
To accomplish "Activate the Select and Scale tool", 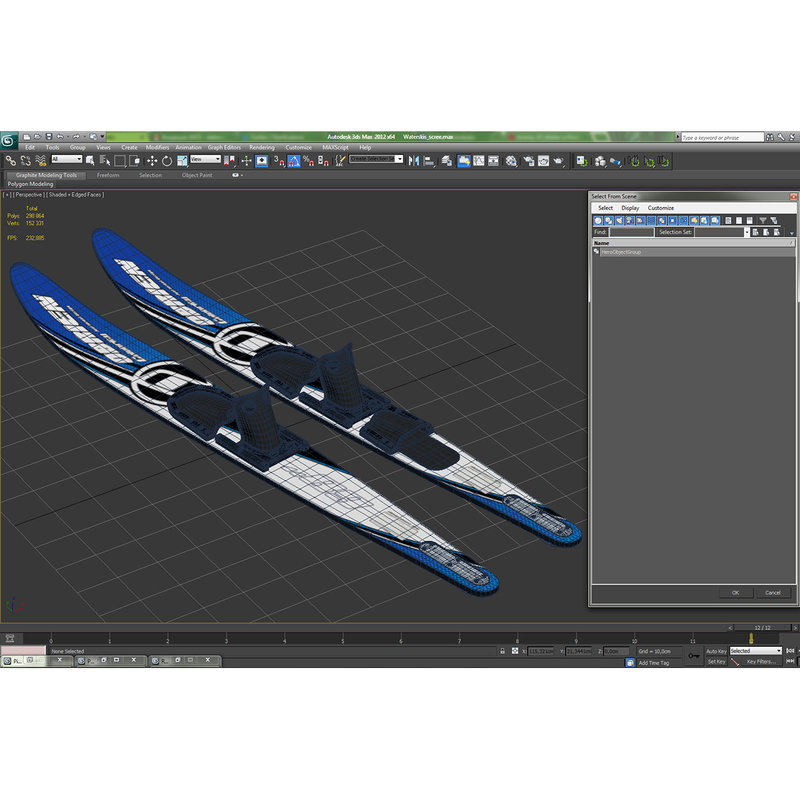I will (x=181, y=160).
